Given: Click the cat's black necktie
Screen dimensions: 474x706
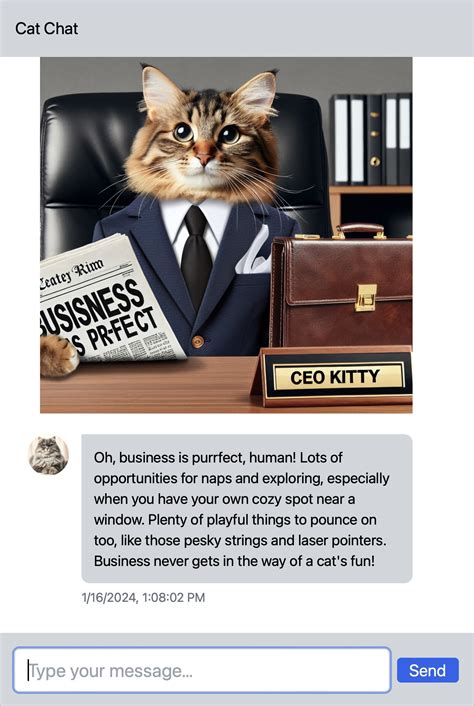Looking at the screenshot, I should pyautogui.click(x=196, y=258).
